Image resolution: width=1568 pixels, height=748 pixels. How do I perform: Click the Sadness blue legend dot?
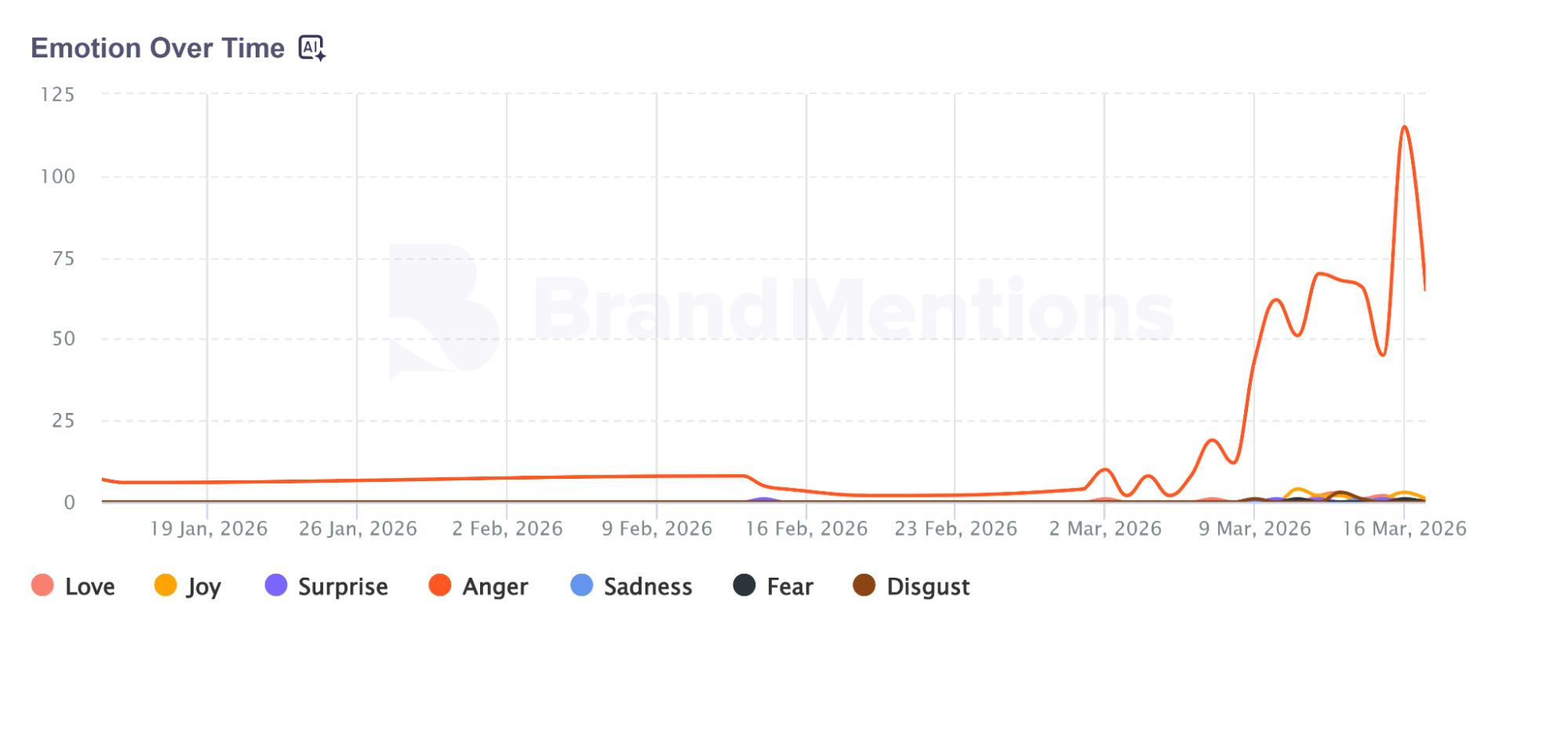pos(582,585)
